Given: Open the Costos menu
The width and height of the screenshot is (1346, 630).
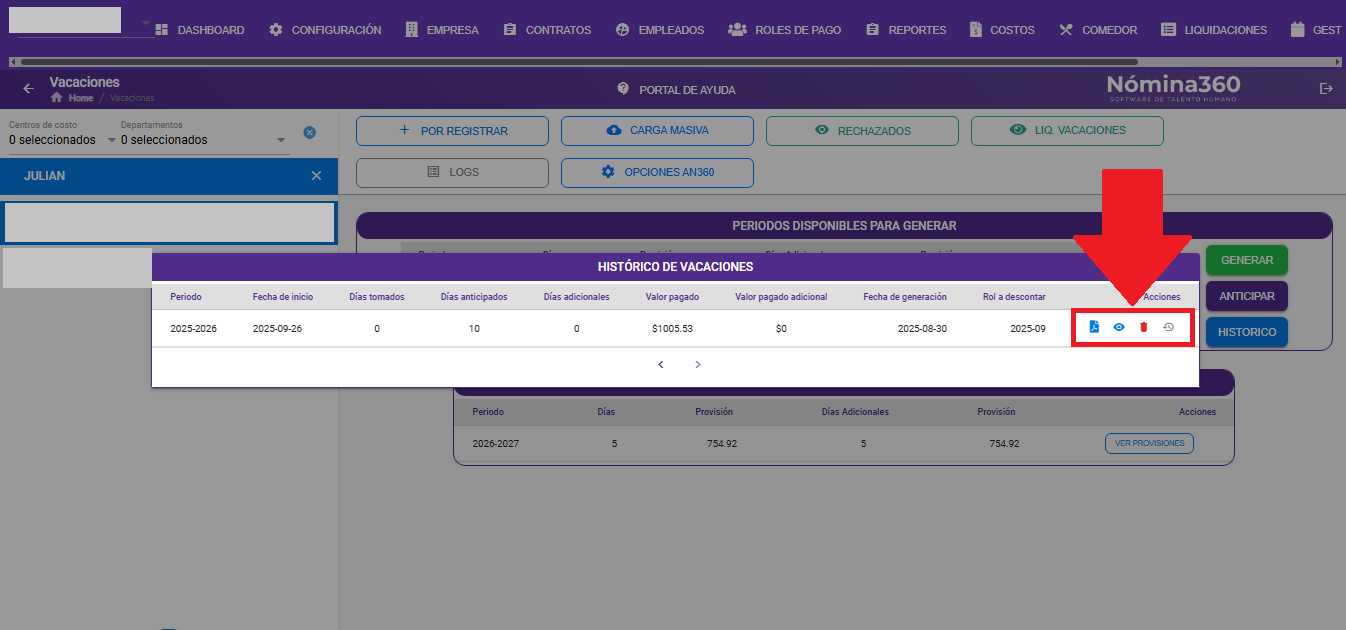Looking at the screenshot, I should pos(1001,30).
